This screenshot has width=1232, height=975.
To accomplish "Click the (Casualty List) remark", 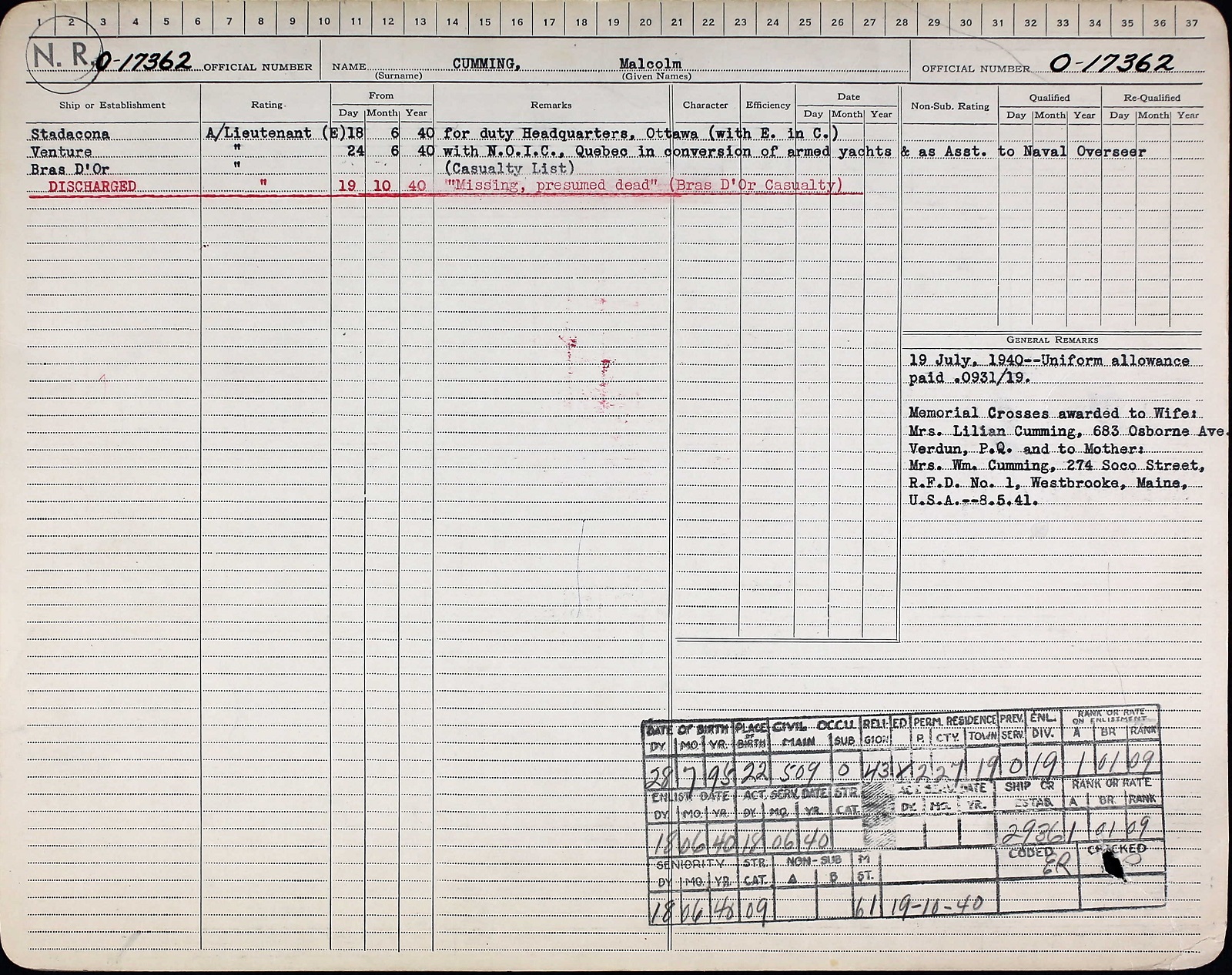I will pyautogui.click(x=509, y=168).
